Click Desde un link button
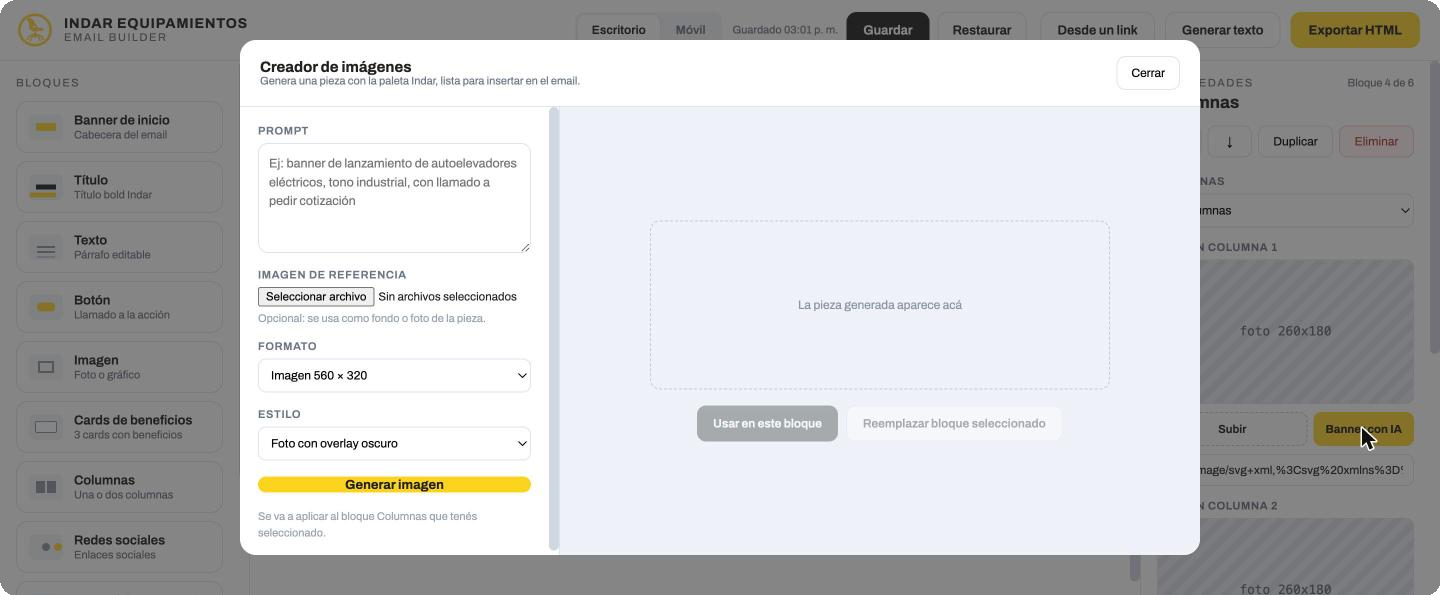Screen dimensions: 1440x595 (1098, 30)
